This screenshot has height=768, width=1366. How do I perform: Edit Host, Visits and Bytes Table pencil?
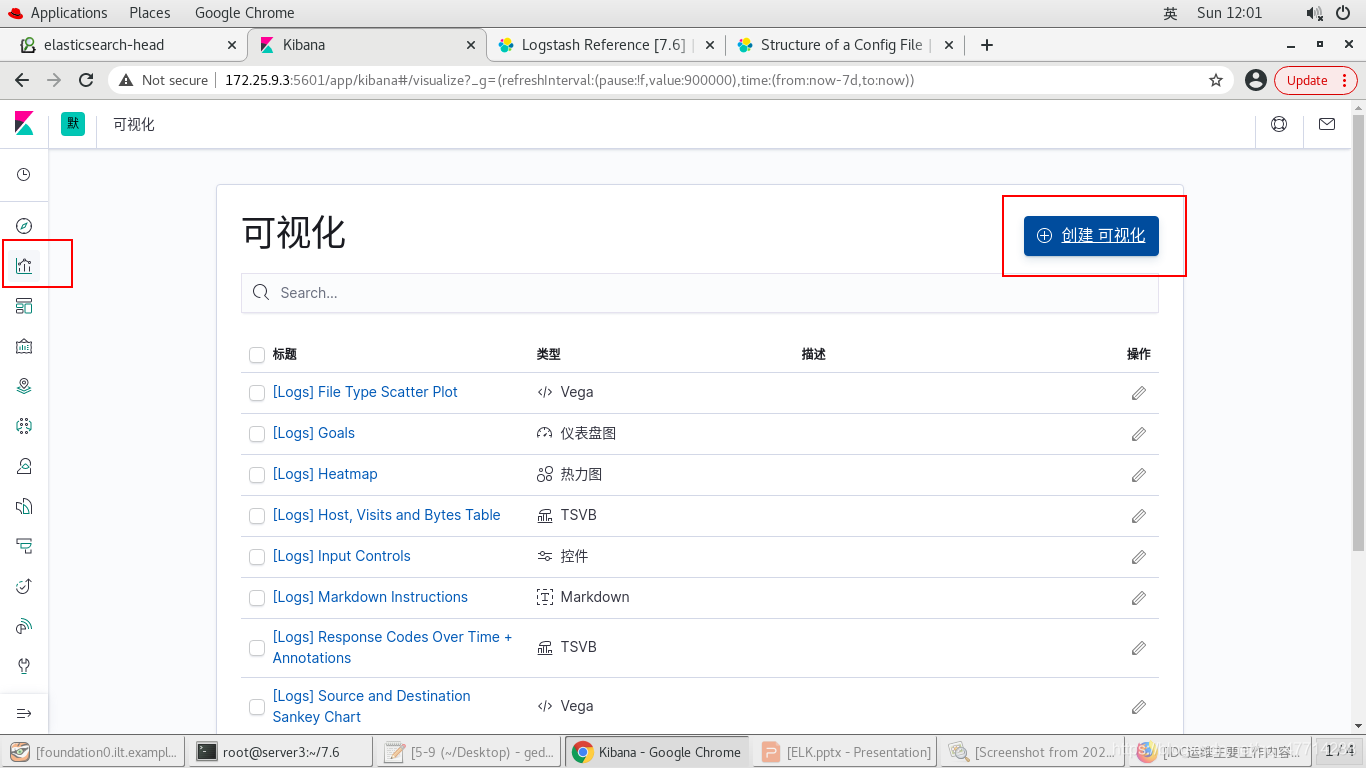[1138, 516]
